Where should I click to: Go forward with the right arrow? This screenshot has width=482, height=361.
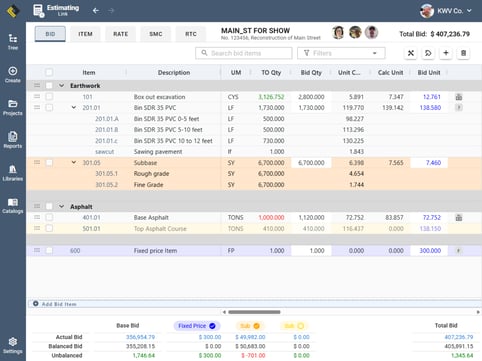(111, 11)
